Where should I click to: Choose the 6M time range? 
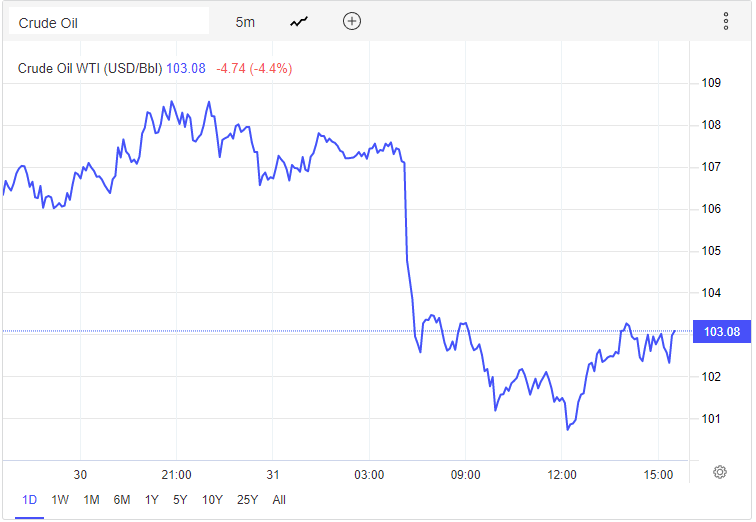click(x=121, y=499)
